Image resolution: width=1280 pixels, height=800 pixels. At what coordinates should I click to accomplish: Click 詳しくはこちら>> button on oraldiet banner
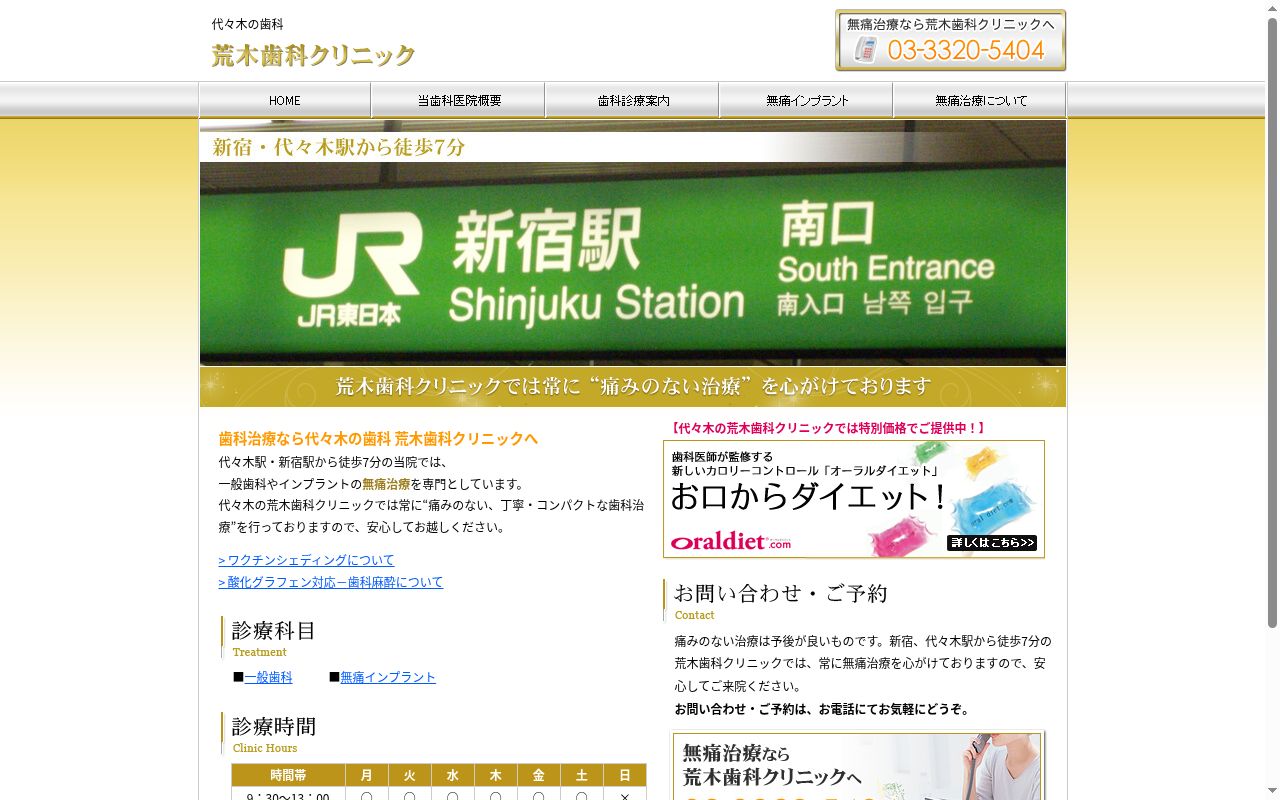pos(992,543)
